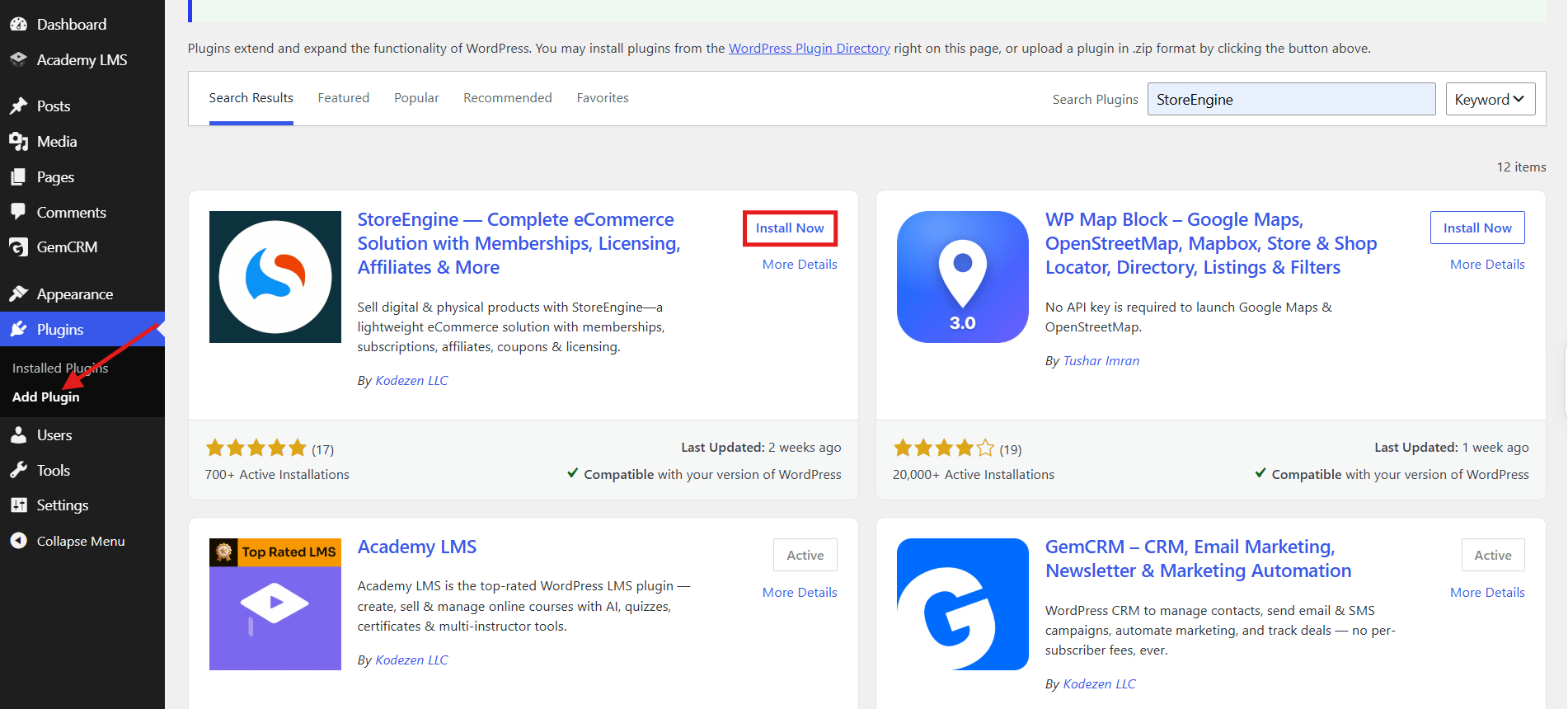Click the StoreEngine five-star rating
1568x709 pixels.
click(256, 448)
